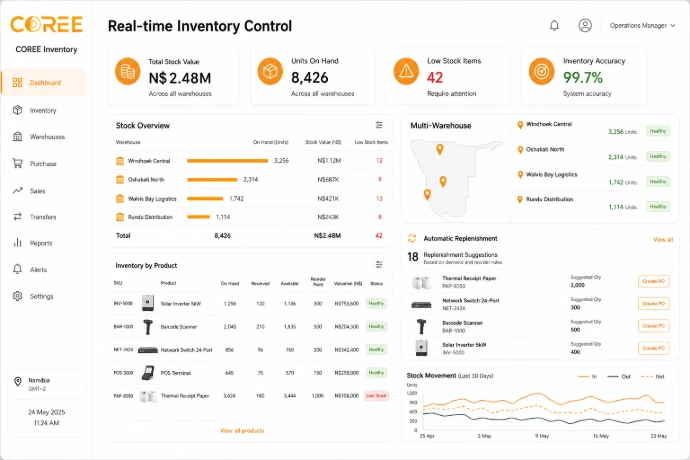This screenshot has width=690, height=460.
Task: Open Inventory by Product filter icon
Action: (379, 265)
